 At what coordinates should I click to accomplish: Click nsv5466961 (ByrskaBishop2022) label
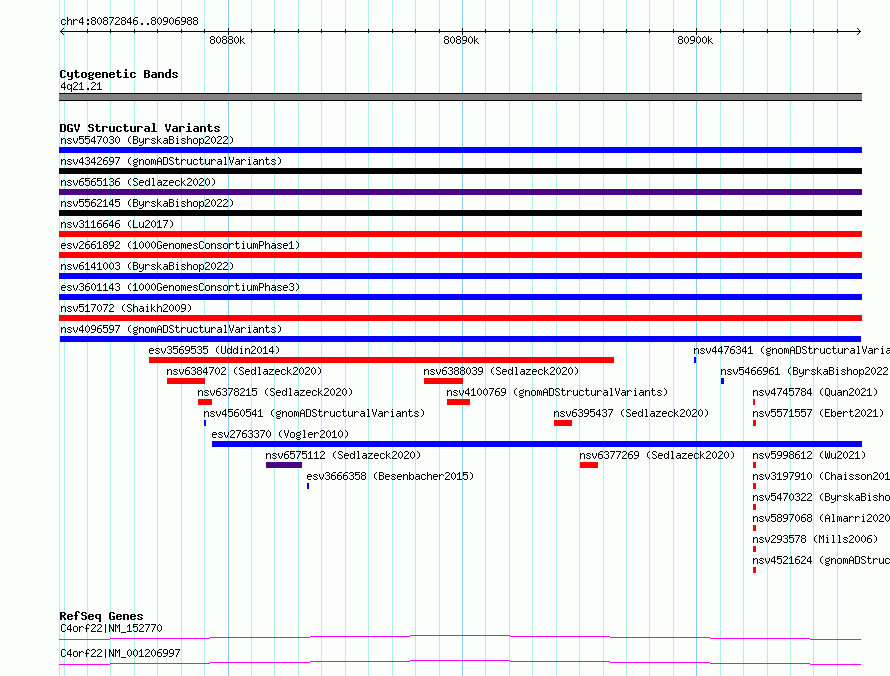[805, 371]
